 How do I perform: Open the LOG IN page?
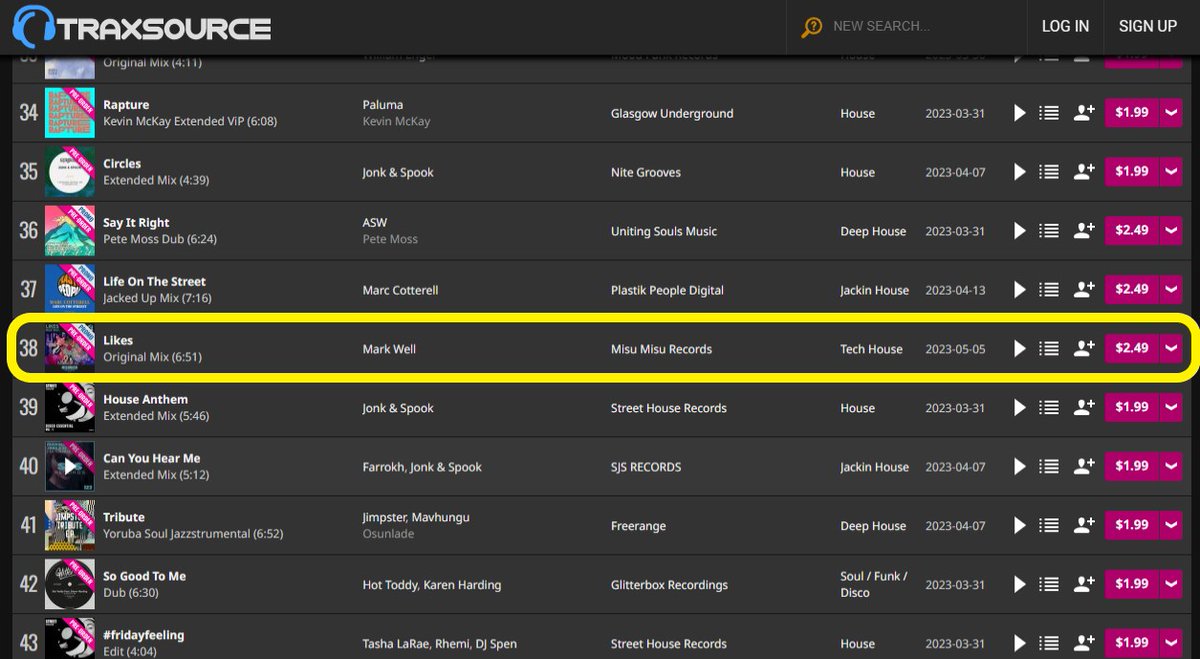tap(1065, 26)
